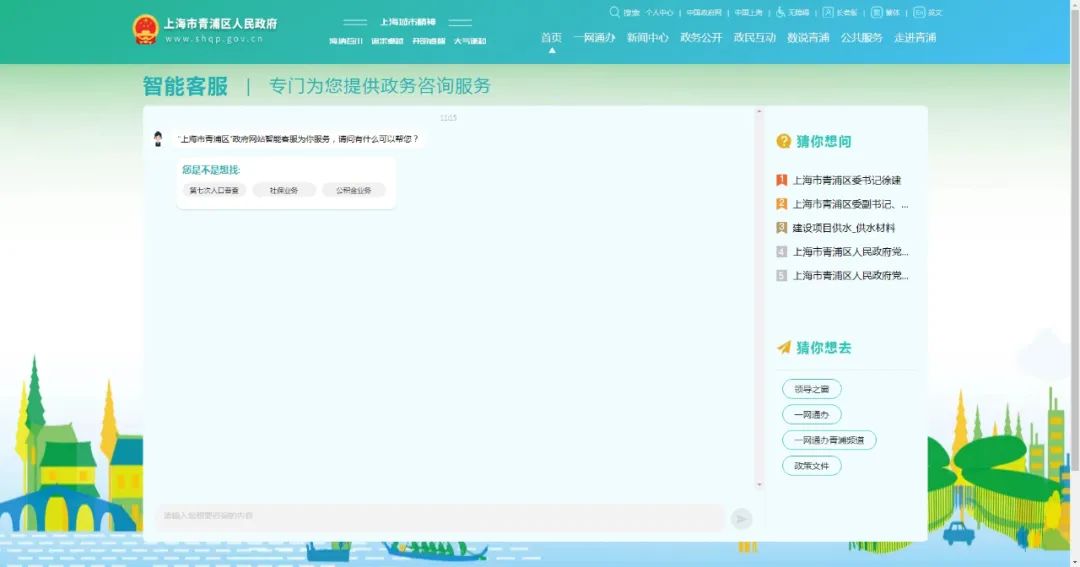Select the 第七次人口普查 suggestion chip
The width and height of the screenshot is (1080, 567).
pos(214,190)
